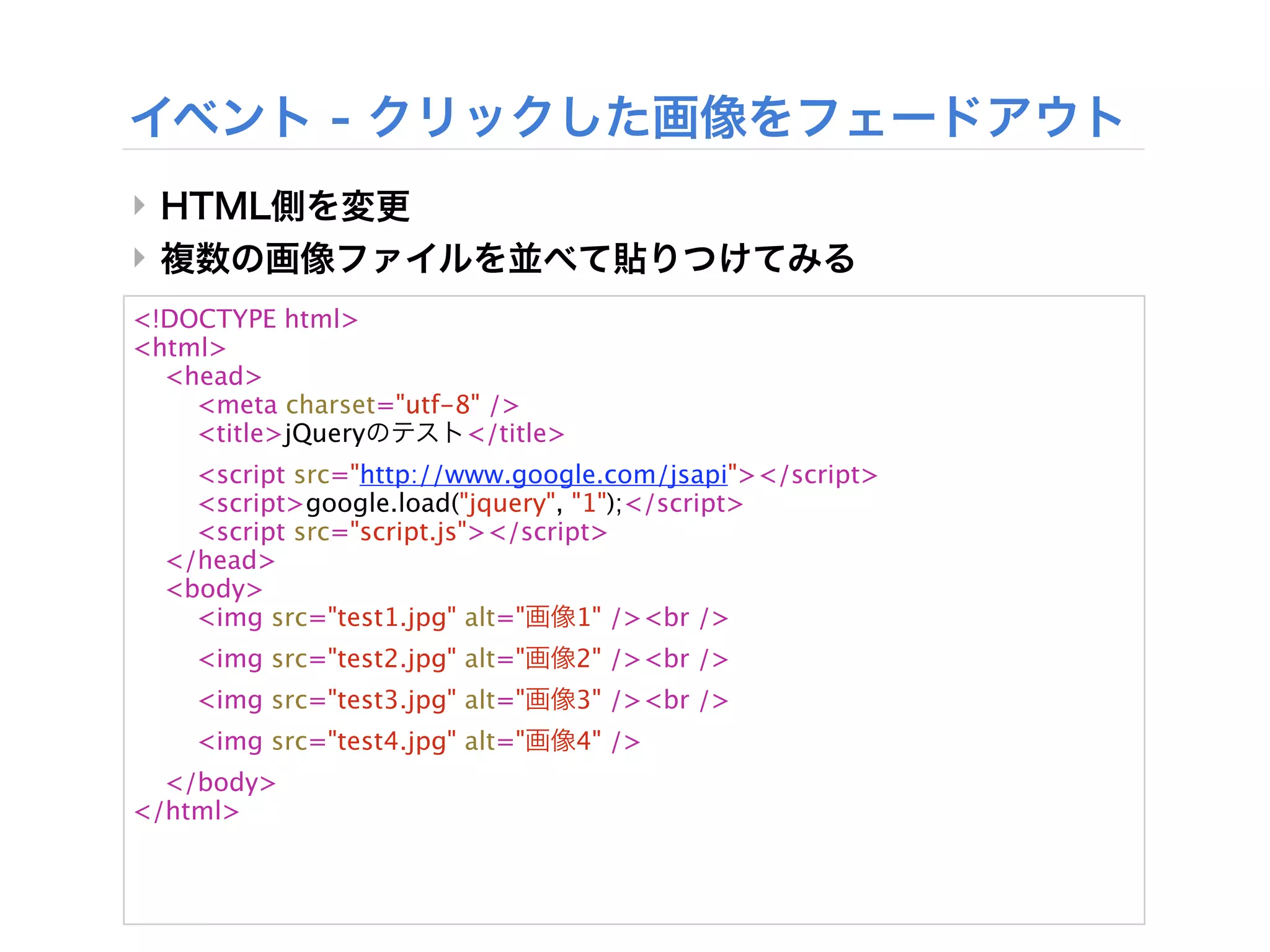
Task: Click the opening <html> tag line
Action: (180, 348)
